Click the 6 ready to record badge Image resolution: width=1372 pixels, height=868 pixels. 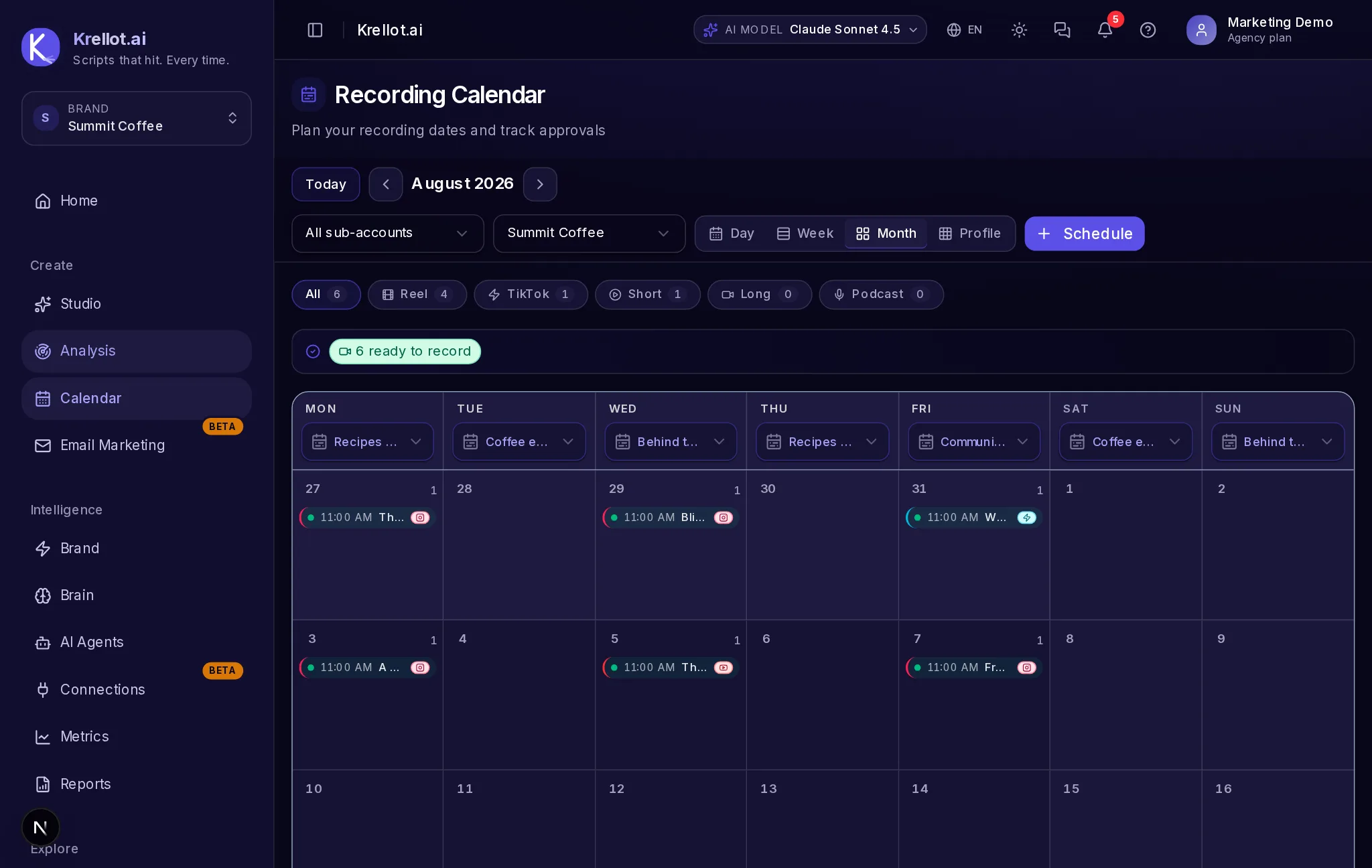405,352
